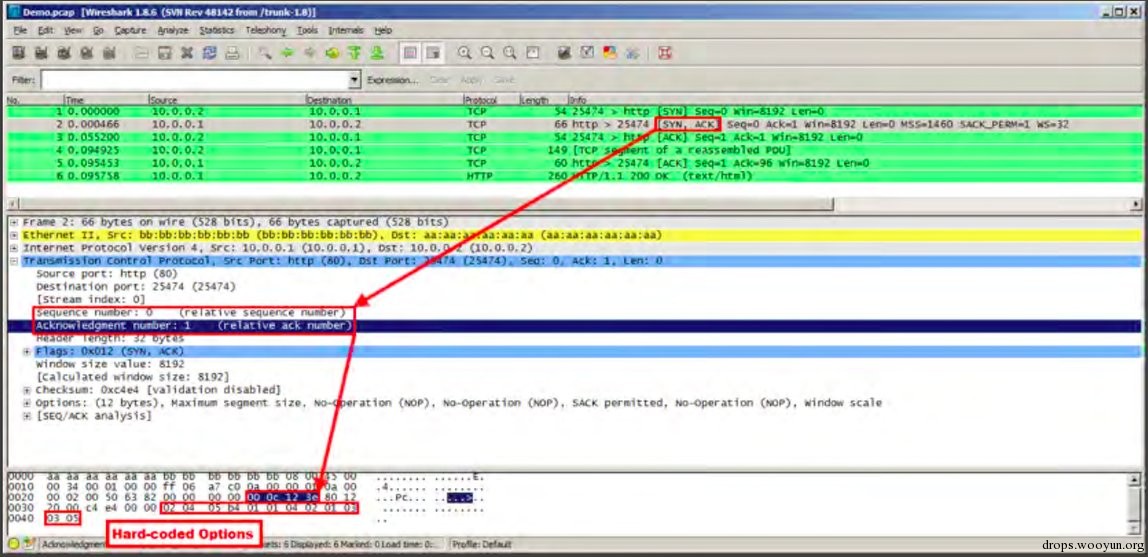Viewport: 1148px width, 557px height.
Task: Expand the [SEQ/ACK analysis] node
Action: coord(27,416)
